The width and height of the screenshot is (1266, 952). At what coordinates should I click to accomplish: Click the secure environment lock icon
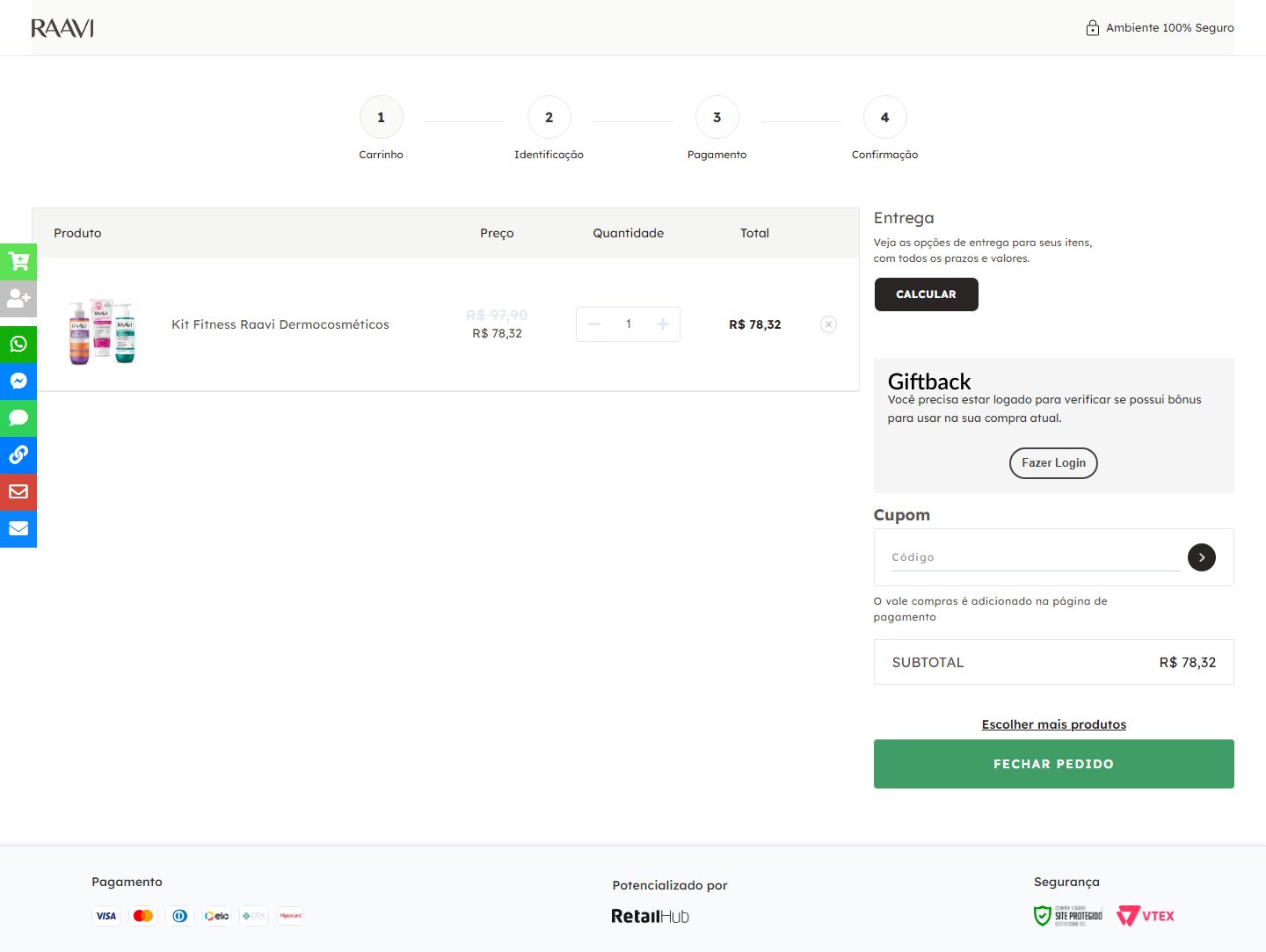[1092, 27]
